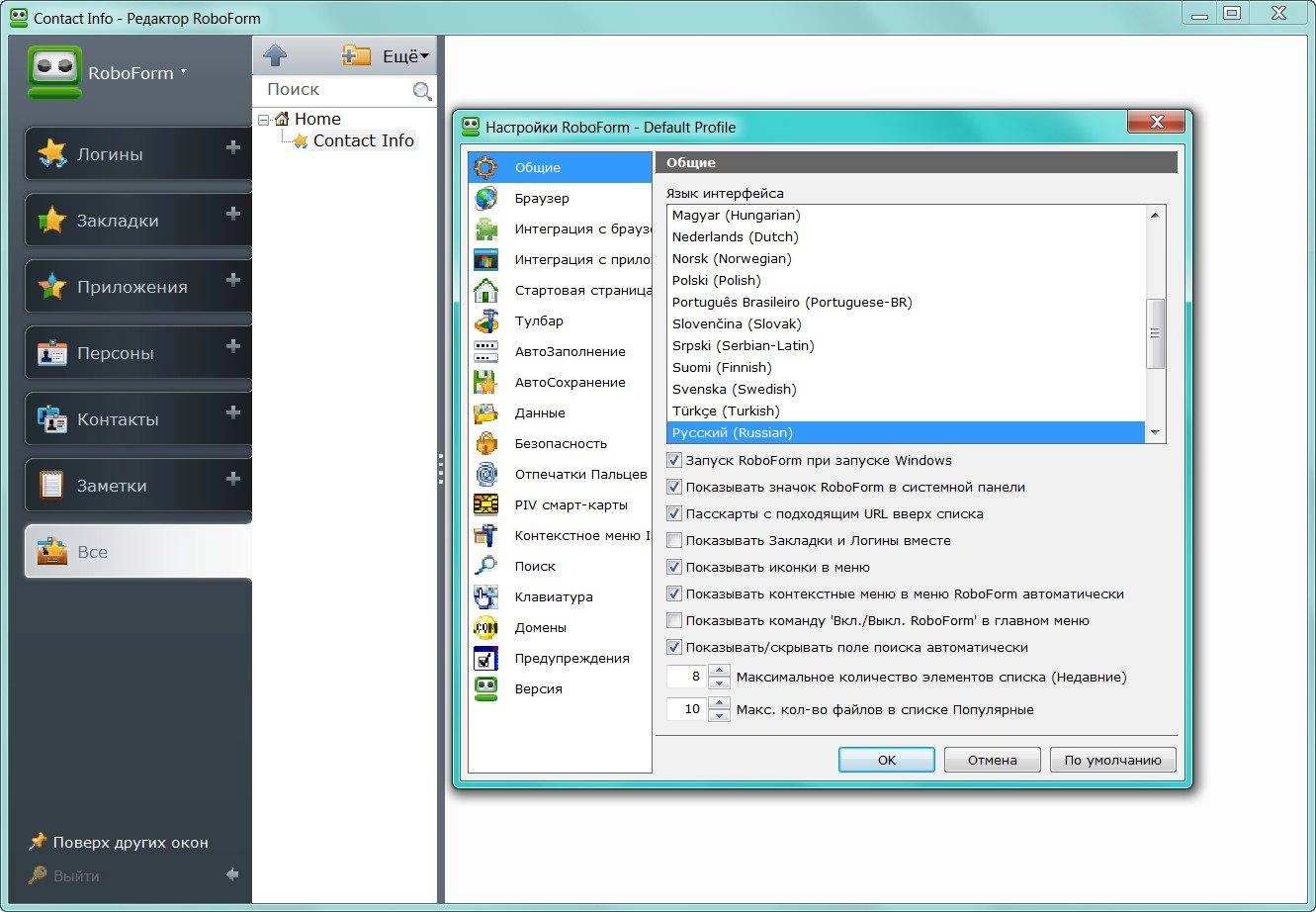The width and height of the screenshot is (1316, 912).
Task: Select the Версия robot icon
Action: point(485,688)
